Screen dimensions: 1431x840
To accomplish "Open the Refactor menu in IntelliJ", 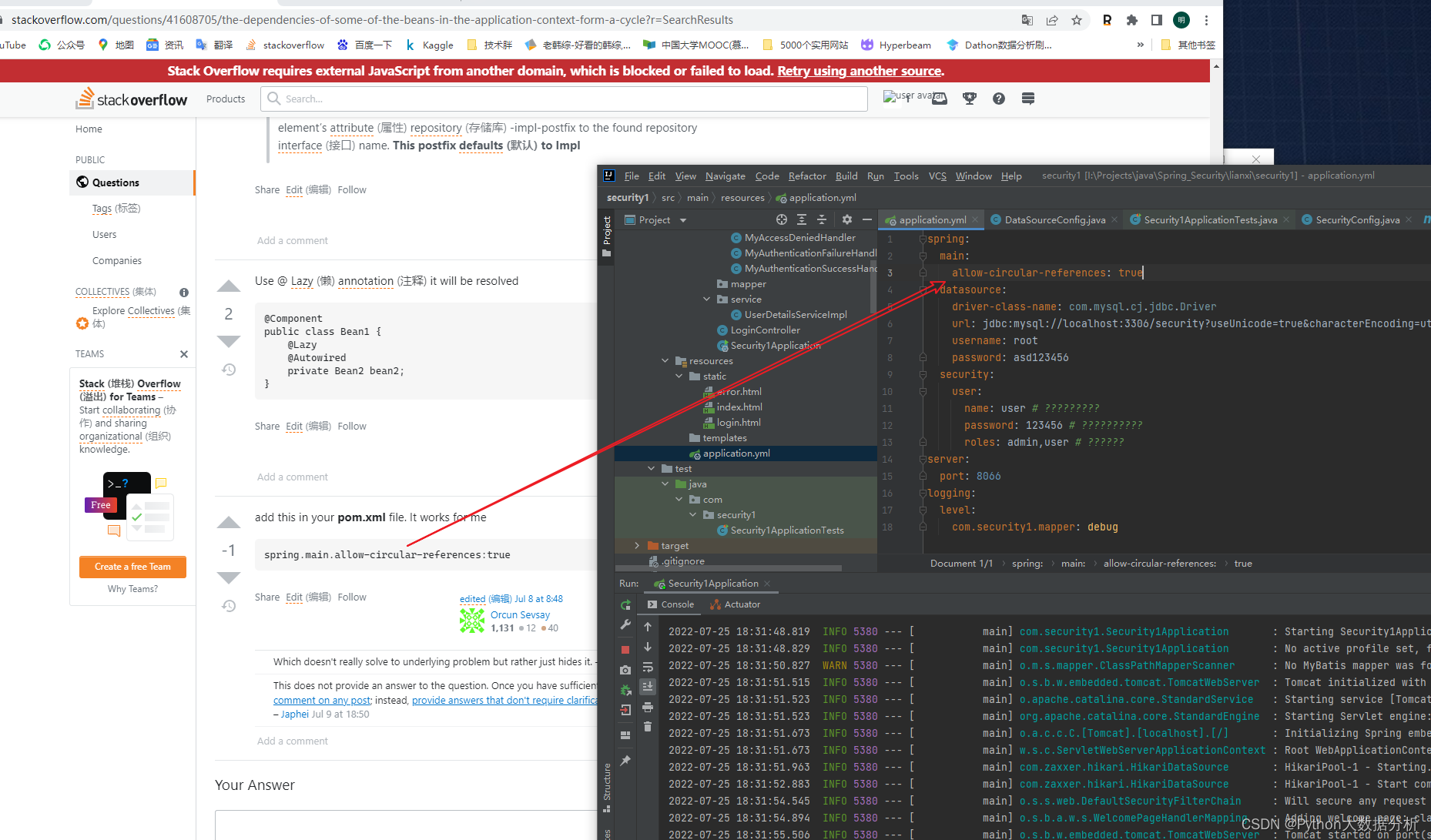I will click(806, 176).
